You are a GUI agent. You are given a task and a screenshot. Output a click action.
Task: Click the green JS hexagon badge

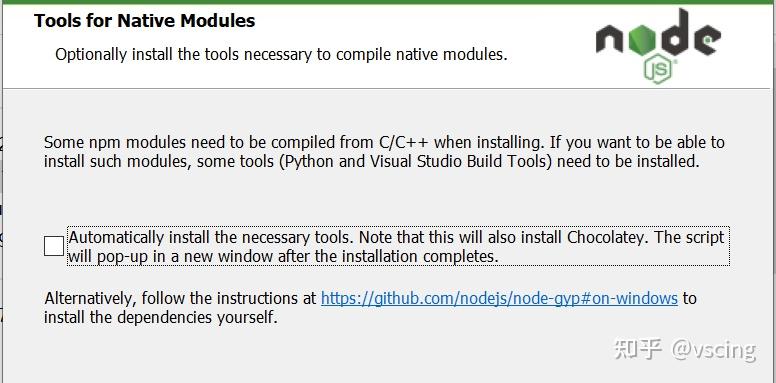point(659,70)
